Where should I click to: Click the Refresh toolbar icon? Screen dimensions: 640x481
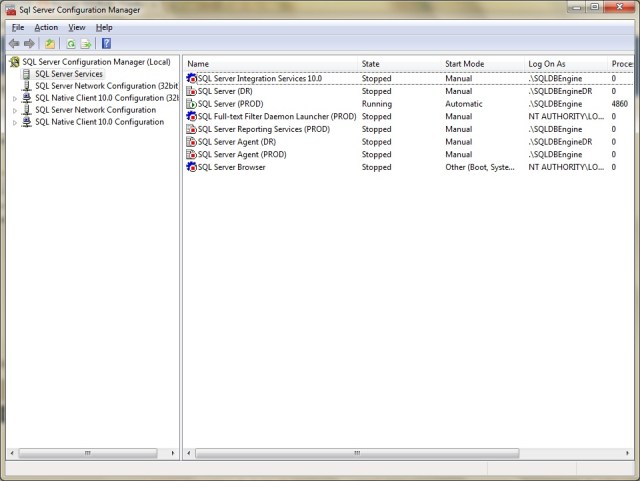(x=71, y=44)
